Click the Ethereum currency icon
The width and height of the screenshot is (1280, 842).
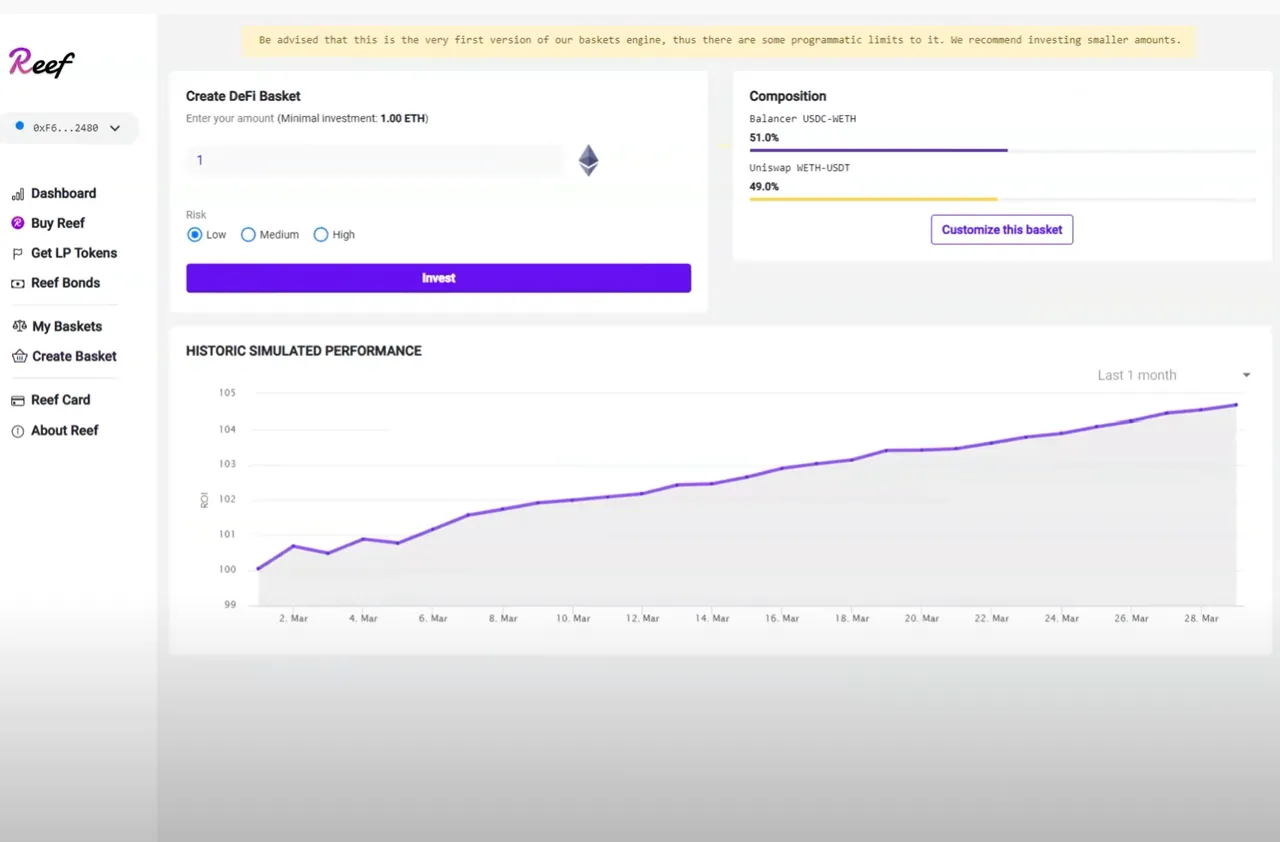(x=589, y=161)
